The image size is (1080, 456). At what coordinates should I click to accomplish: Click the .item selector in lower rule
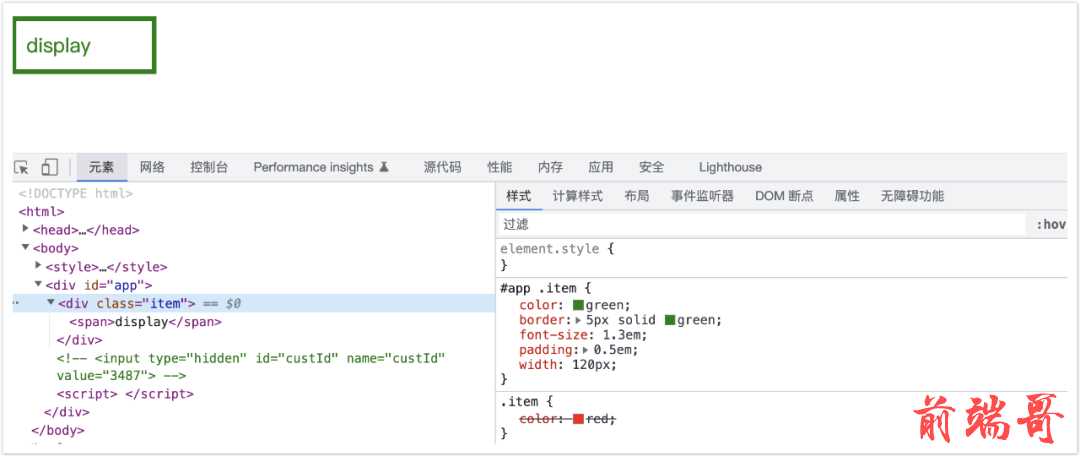(x=517, y=402)
